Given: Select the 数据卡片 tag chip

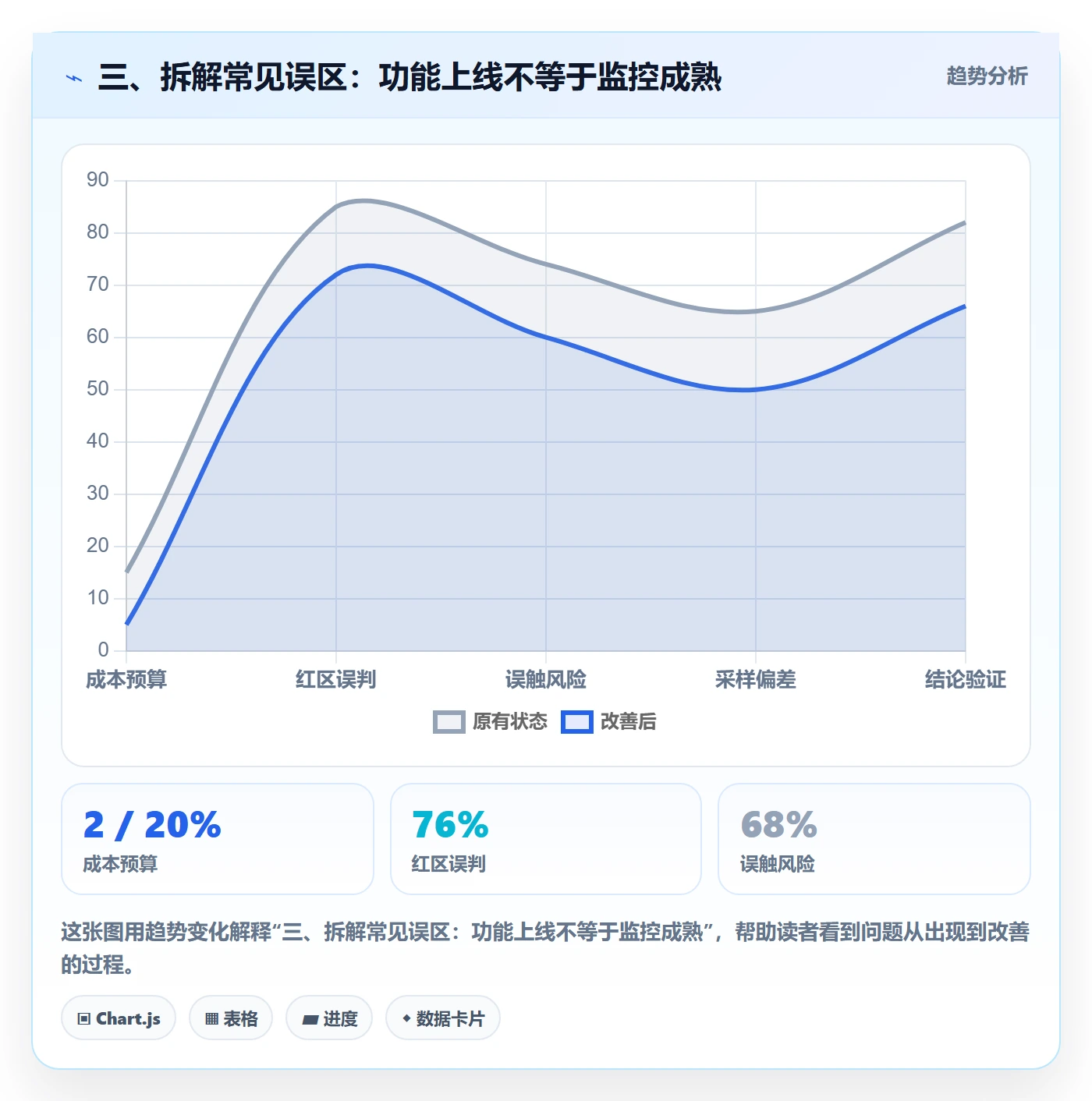Looking at the screenshot, I should [x=443, y=1018].
